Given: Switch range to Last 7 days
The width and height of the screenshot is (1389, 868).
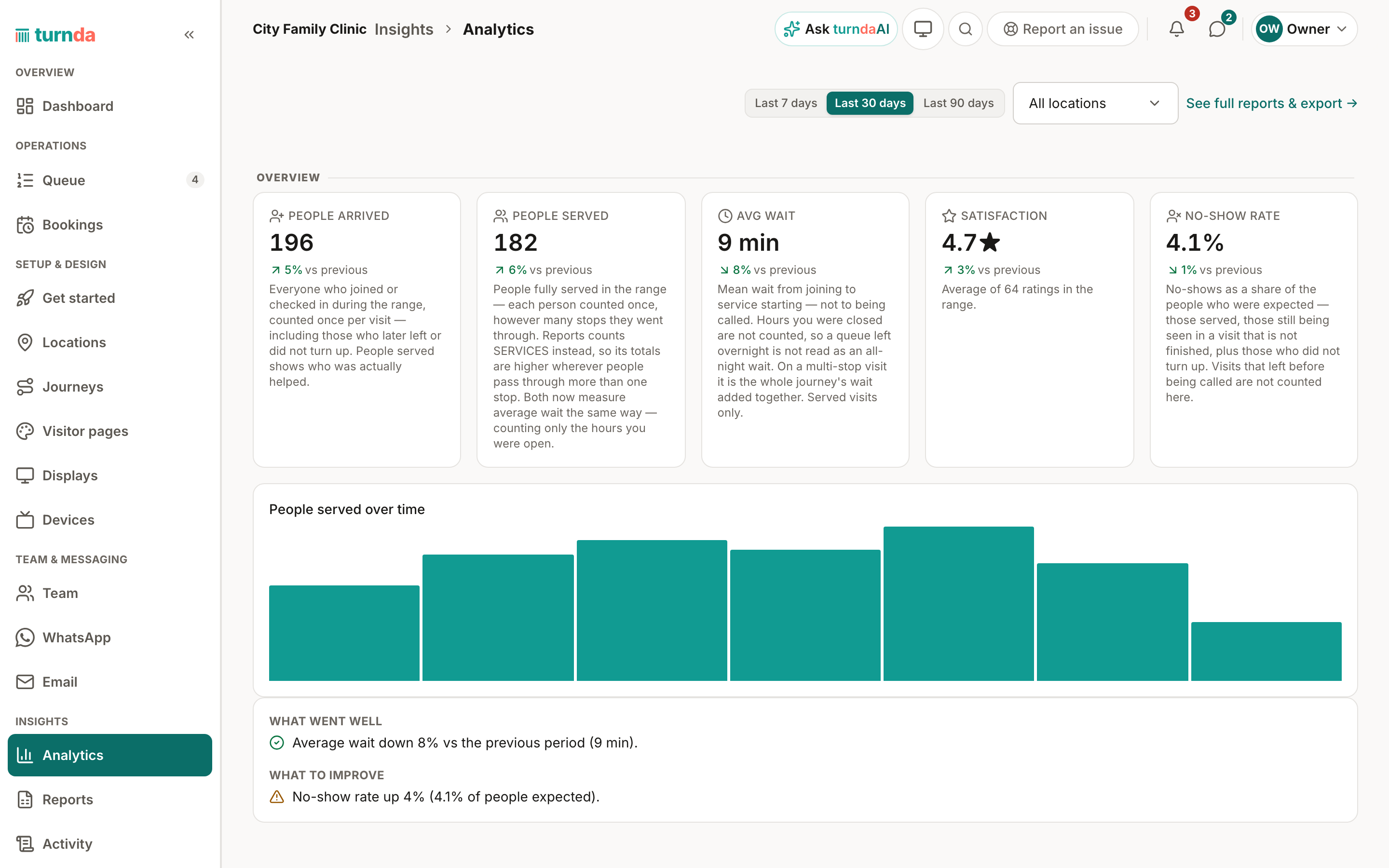Looking at the screenshot, I should point(786,103).
